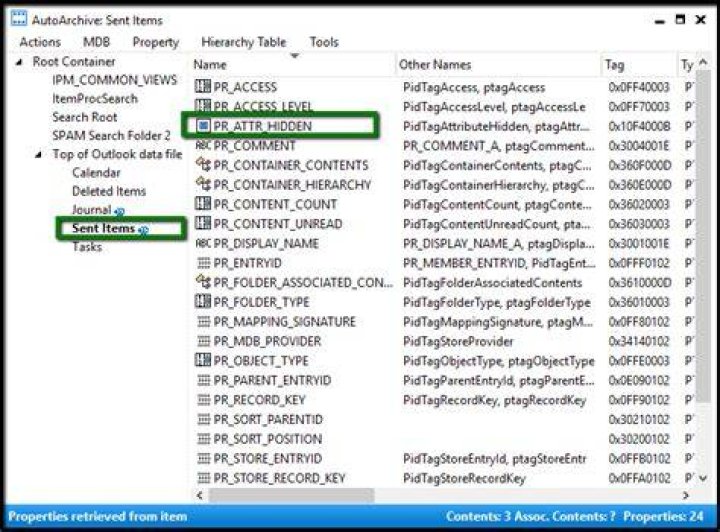This screenshot has height=532, width=720.
Task: Select the Calendar folder
Action: 96,173
